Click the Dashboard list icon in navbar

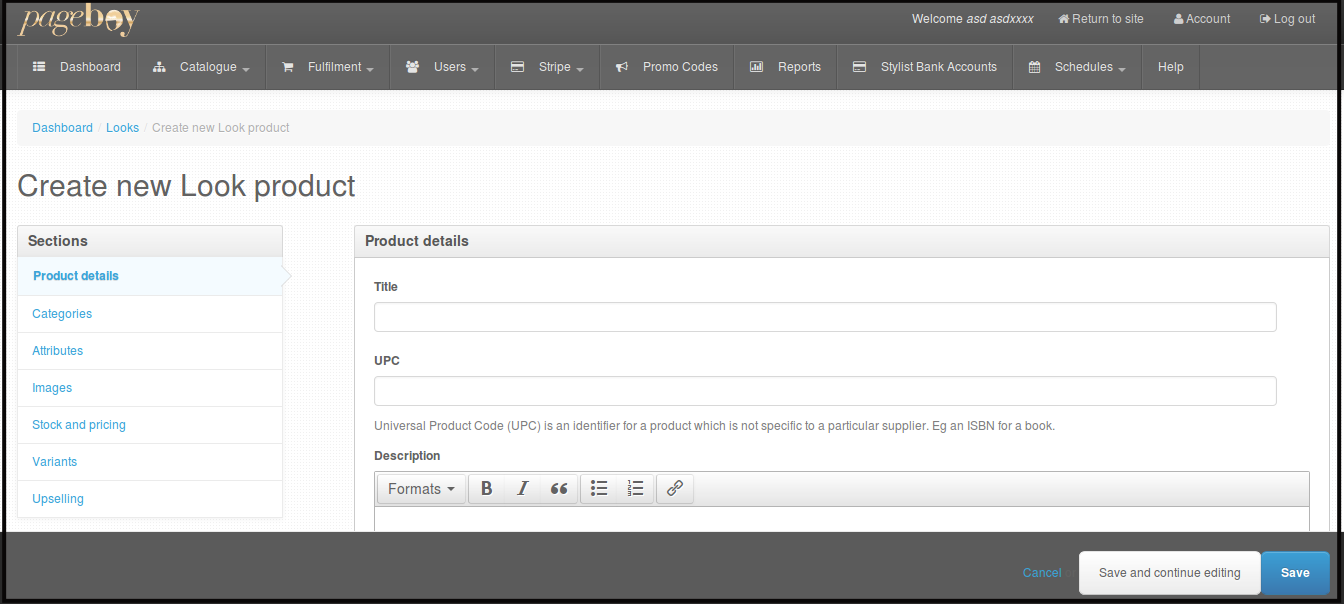(x=39, y=67)
